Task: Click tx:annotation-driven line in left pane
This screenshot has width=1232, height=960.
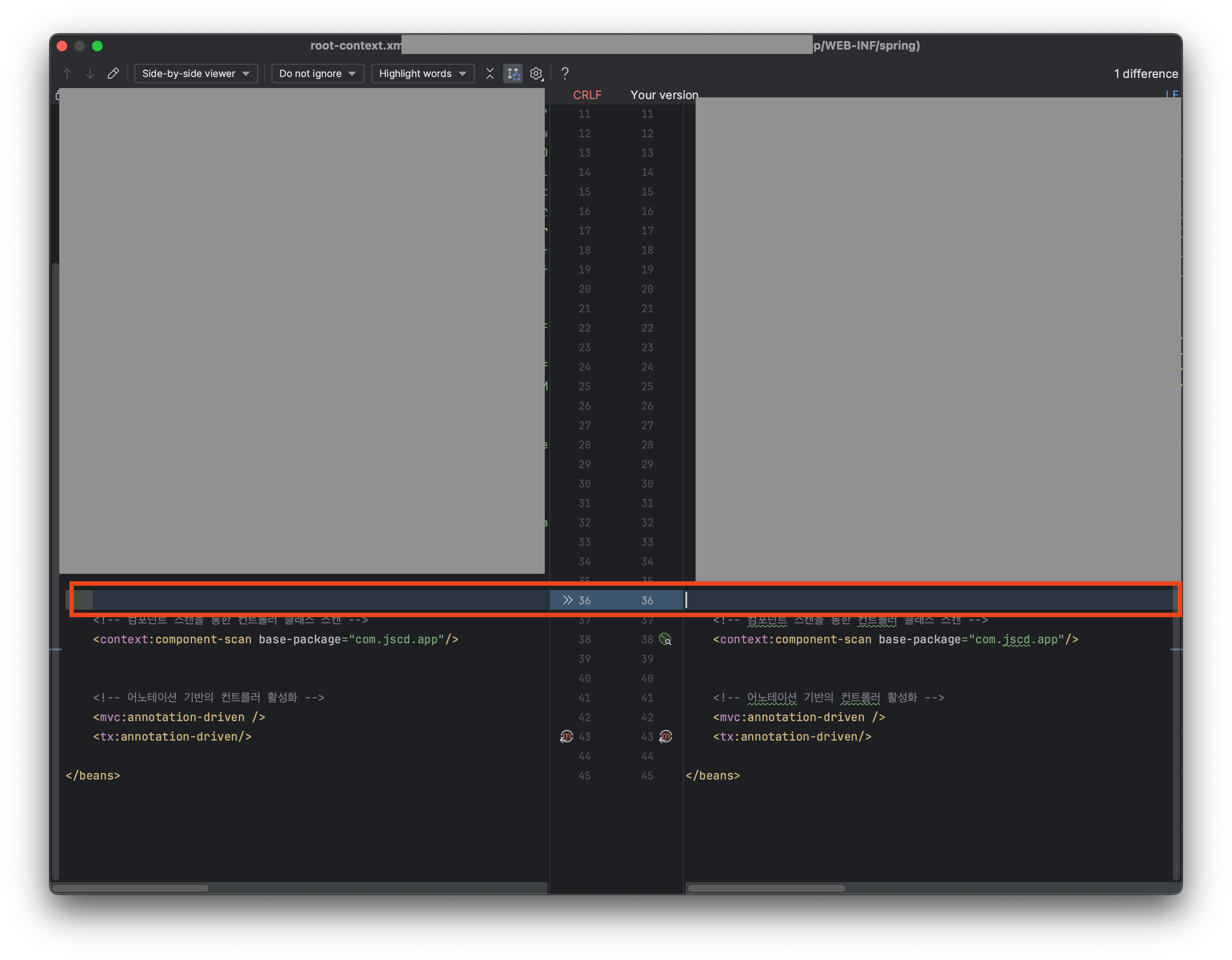Action: coord(172,737)
